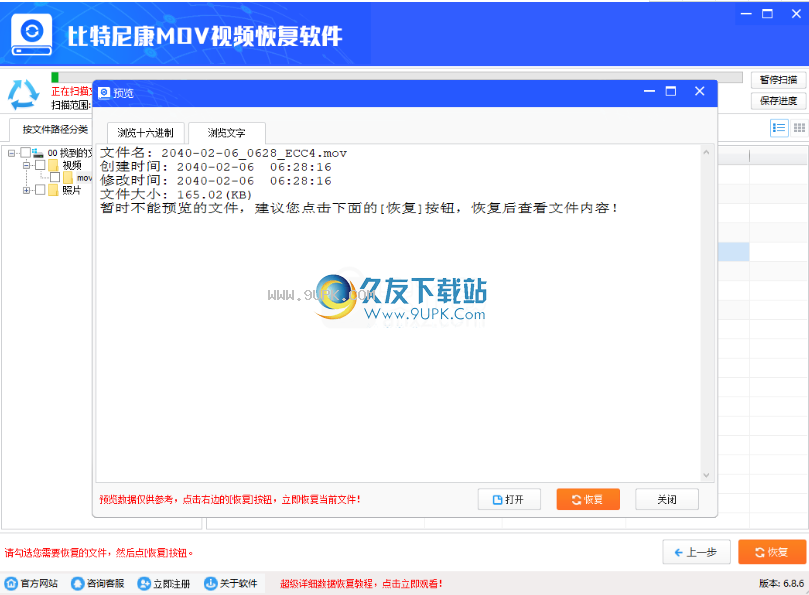809x595 pixels.
Task: Open 咨询客服 in status bar
Action: pos(98,583)
